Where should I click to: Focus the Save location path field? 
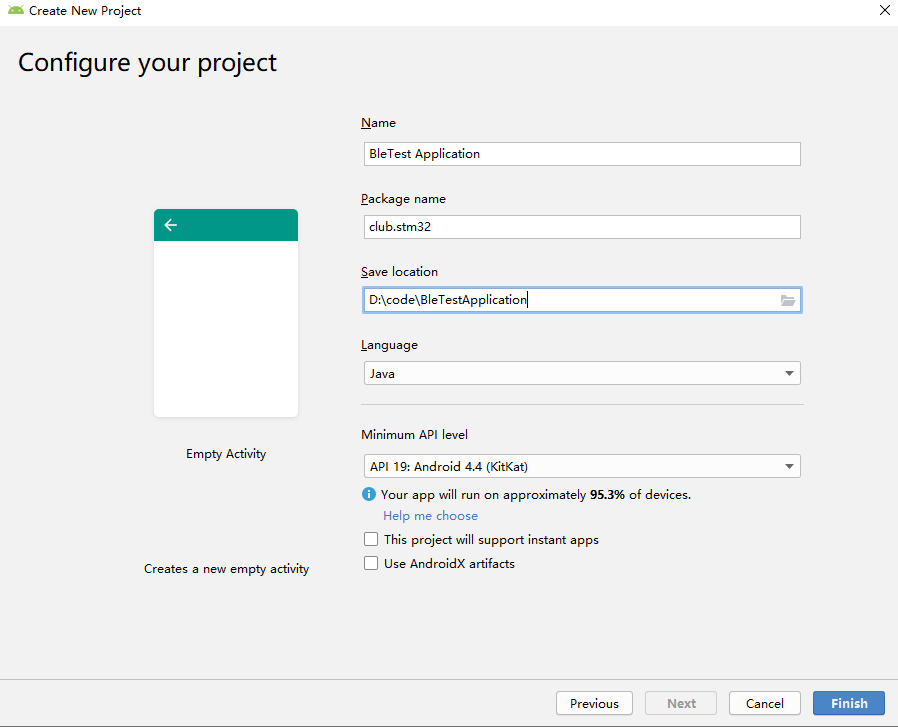[570, 300]
